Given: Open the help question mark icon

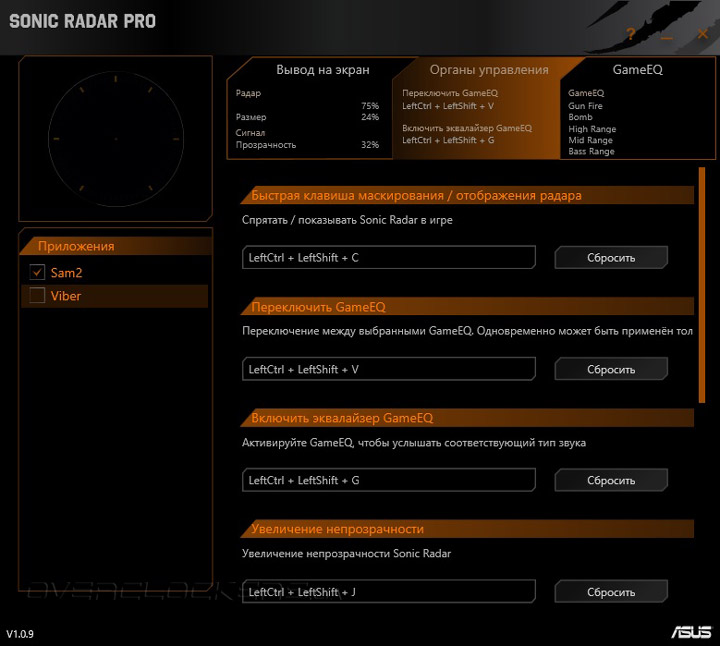Looking at the screenshot, I should [630, 34].
